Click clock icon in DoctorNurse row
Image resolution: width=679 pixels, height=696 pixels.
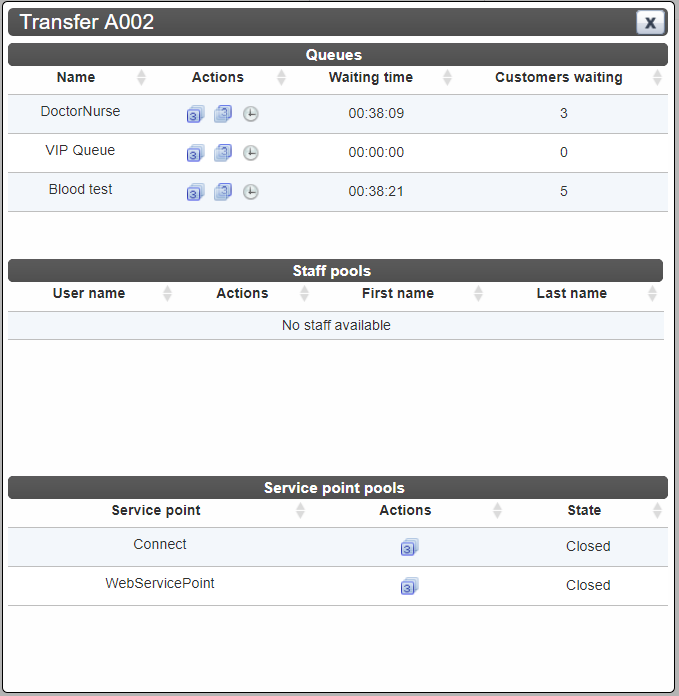[251, 114]
